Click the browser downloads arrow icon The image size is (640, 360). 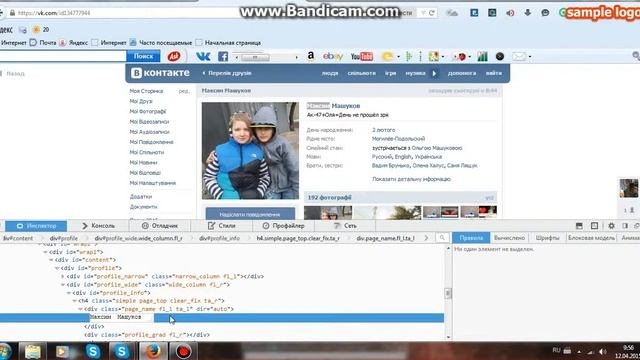(x=527, y=13)
